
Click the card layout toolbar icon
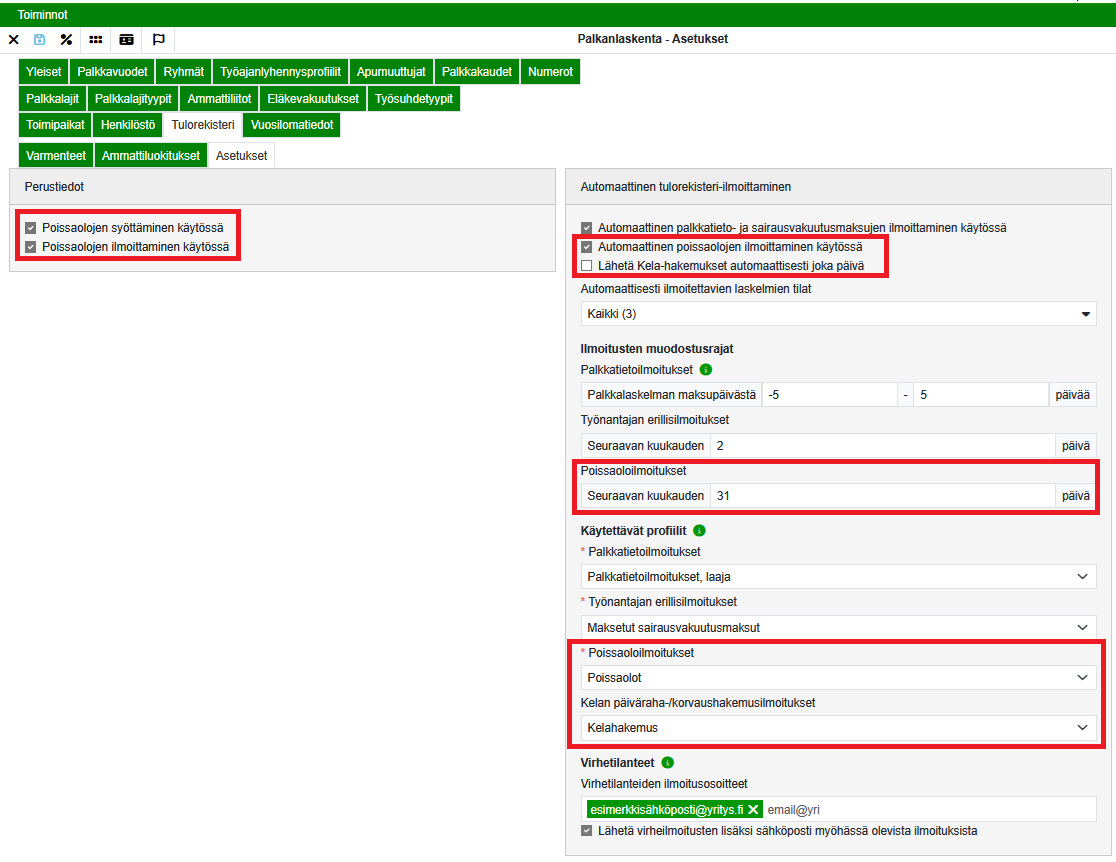[126, 39]
